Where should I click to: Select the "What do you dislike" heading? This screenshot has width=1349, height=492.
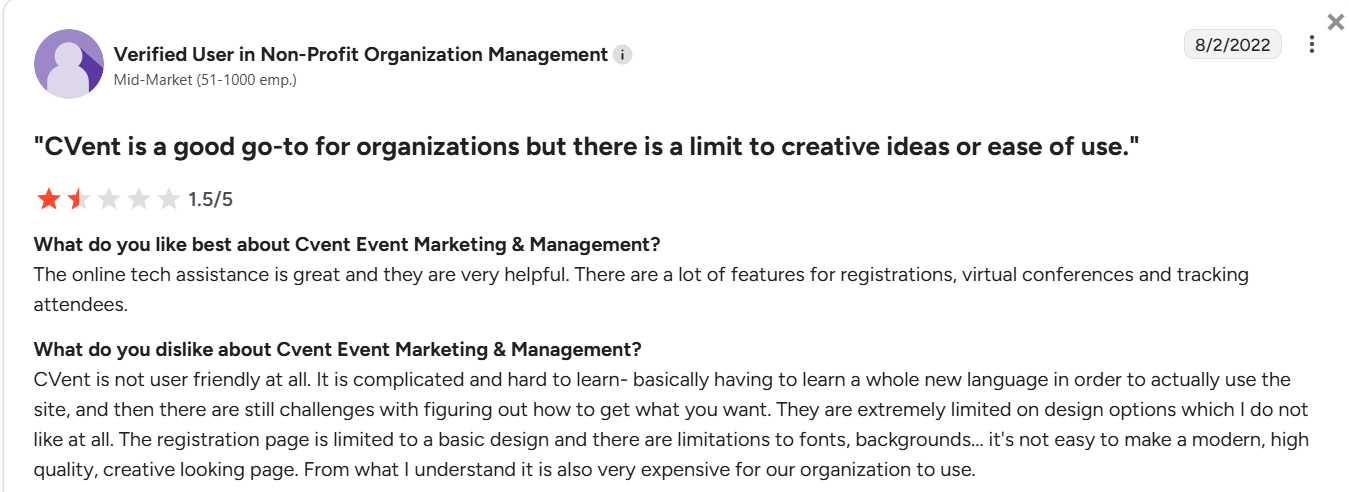click(337, 349)
